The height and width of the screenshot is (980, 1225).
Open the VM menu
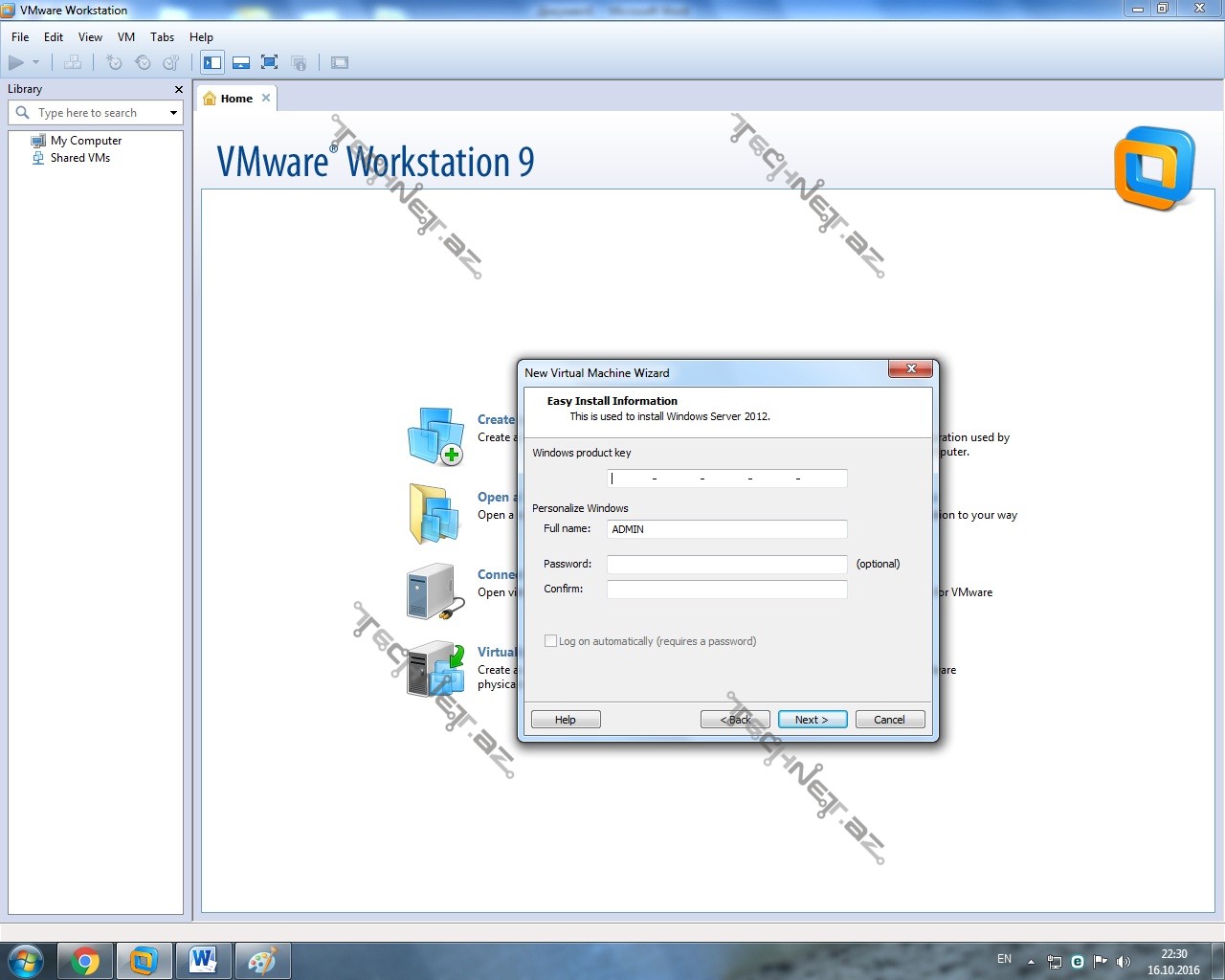(125, 37)
